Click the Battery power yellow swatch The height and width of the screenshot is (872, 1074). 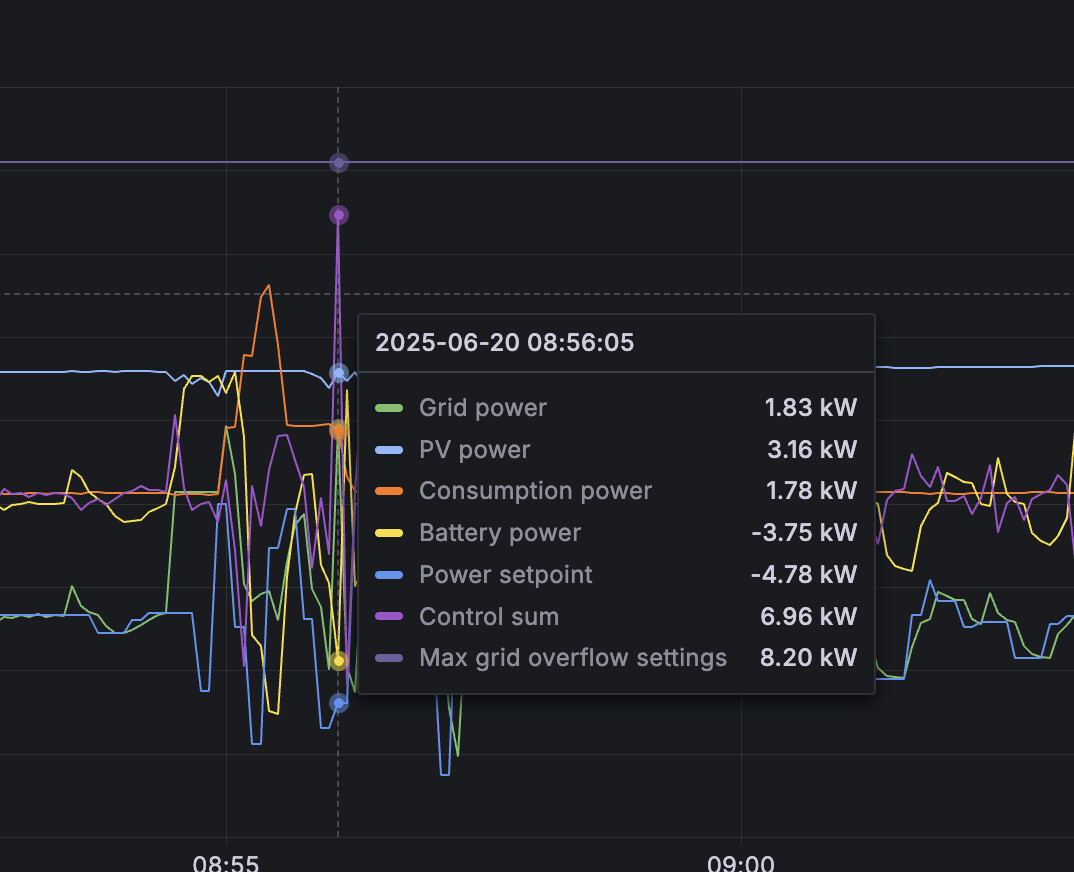388,533
